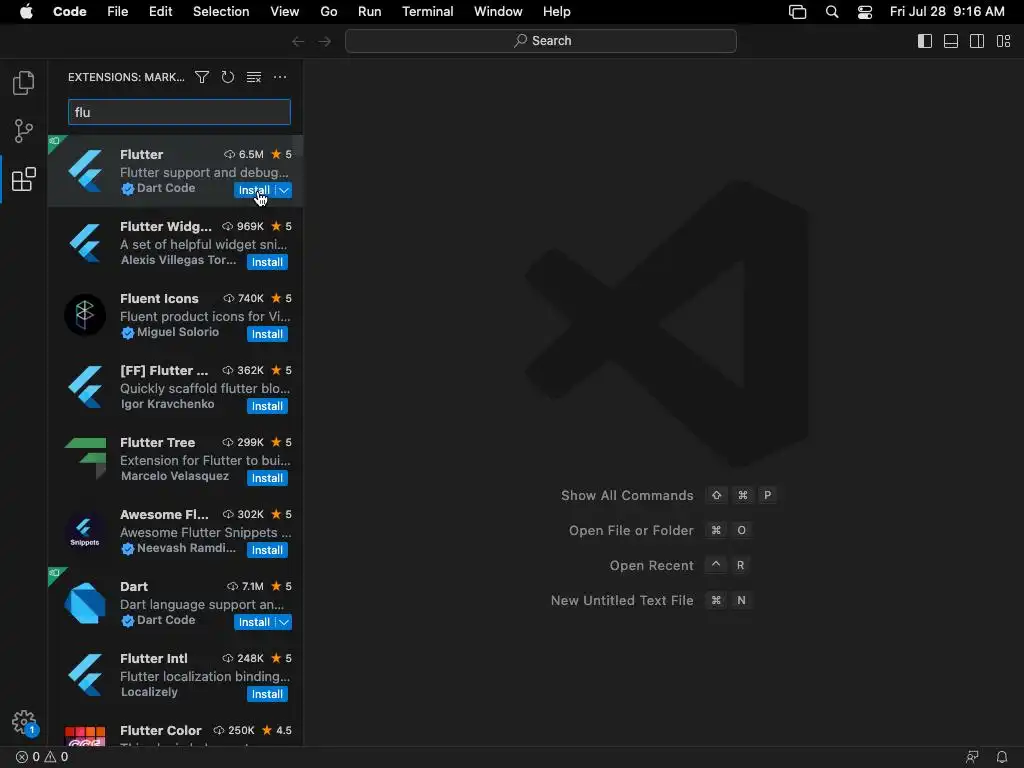
Task: Install the Flutter Tree extension
Action: tap(267, 478)
